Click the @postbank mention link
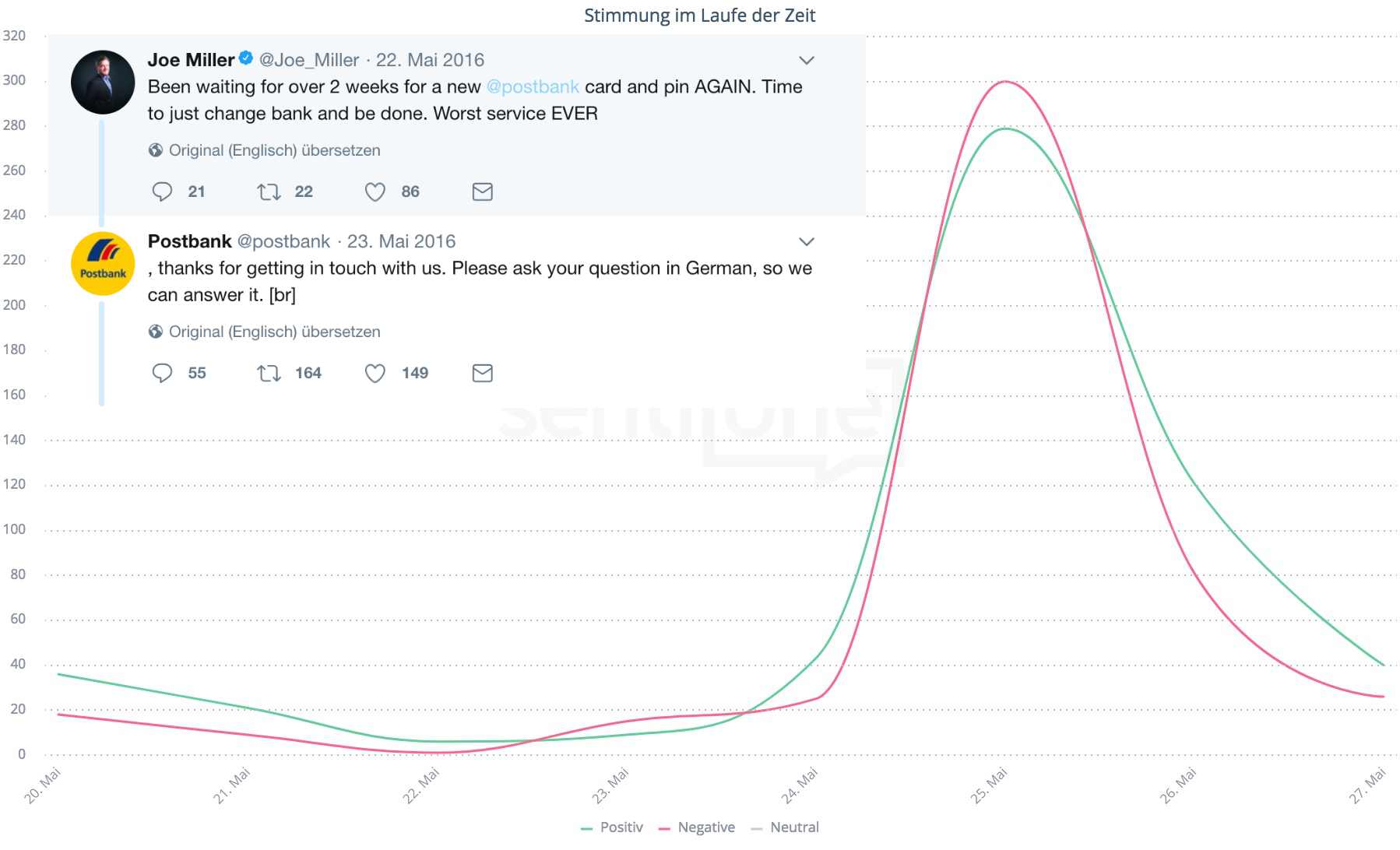1400x850 pixels. (x=533, y=87)
